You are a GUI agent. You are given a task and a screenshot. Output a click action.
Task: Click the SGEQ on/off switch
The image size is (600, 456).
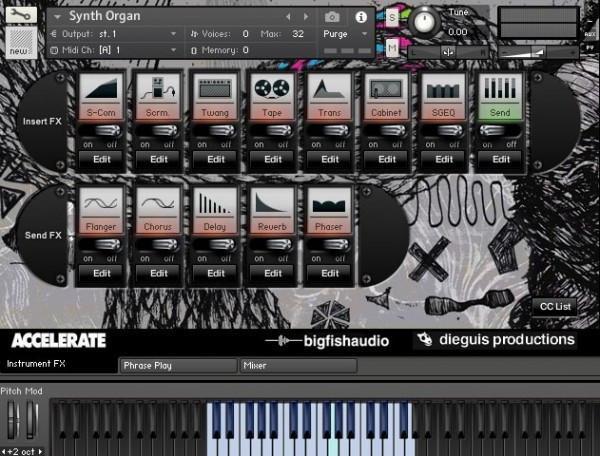click(x=443, y=131)
